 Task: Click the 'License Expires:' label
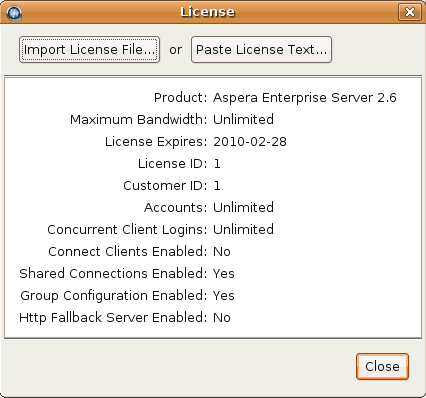click(x=156, y=142)
